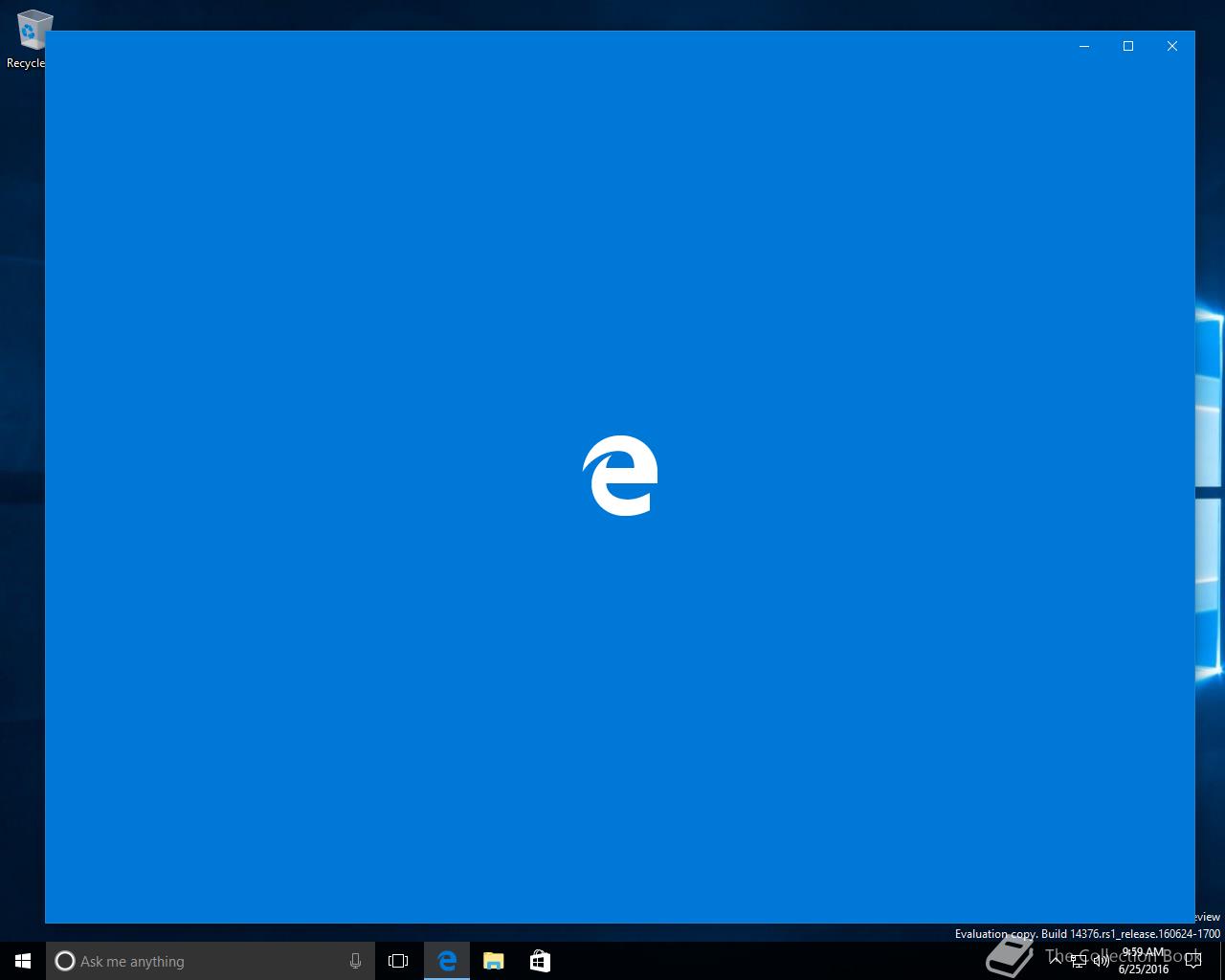The width and height of the screenshot is (1225, 980).
Task: Select the Edge icon in taskbar
Action: pyautogui.click(x=447, y=961)
